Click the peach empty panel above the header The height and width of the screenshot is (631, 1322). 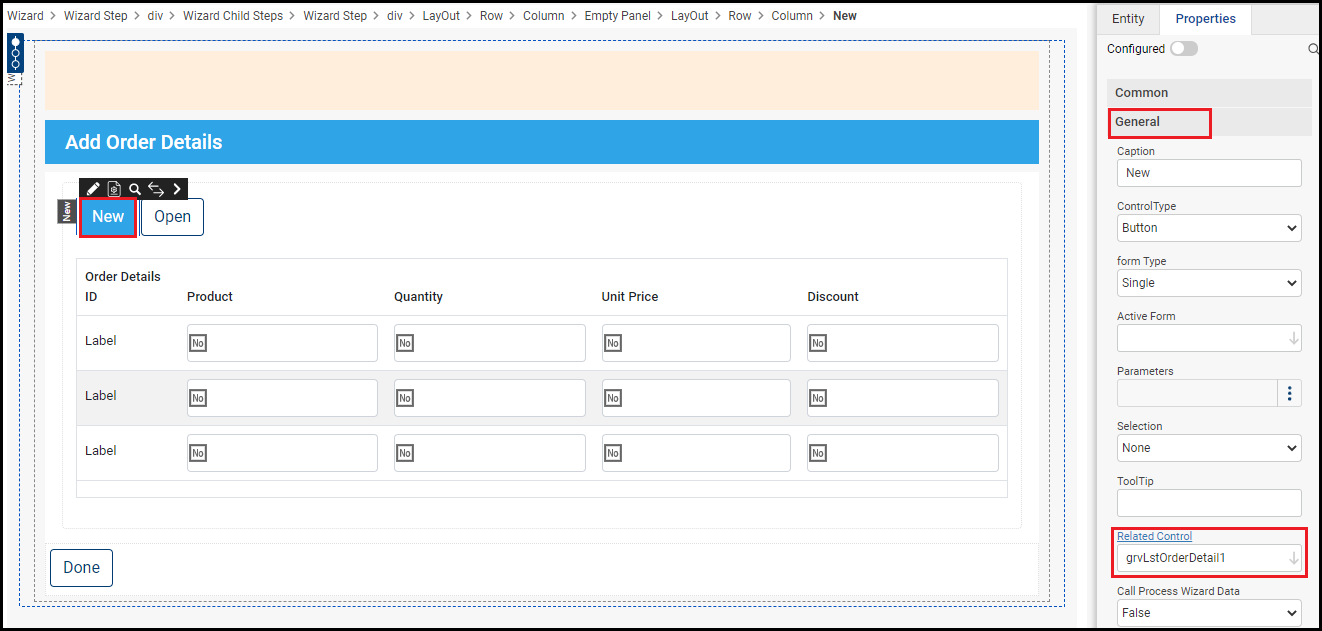[x=542, y=81]
